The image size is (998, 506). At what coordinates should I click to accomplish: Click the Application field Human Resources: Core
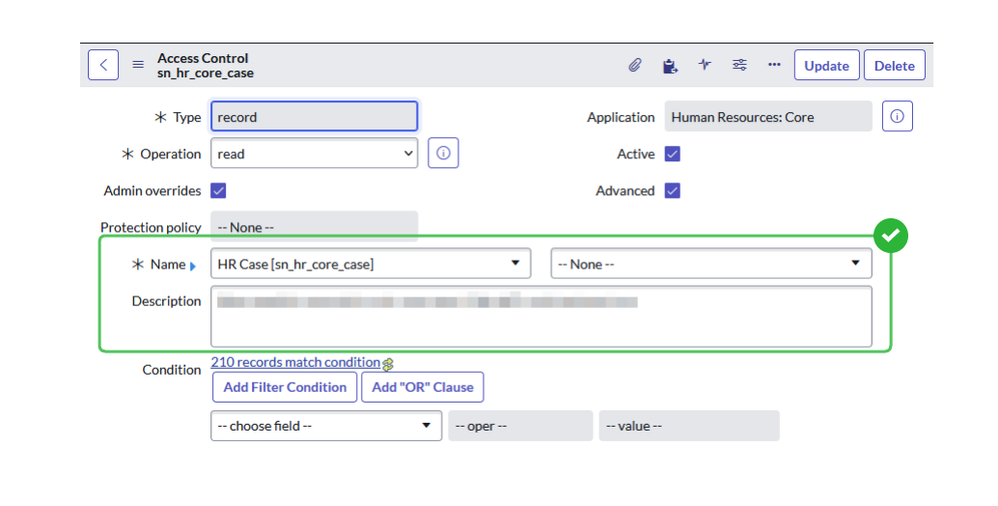tap(768, 116)
